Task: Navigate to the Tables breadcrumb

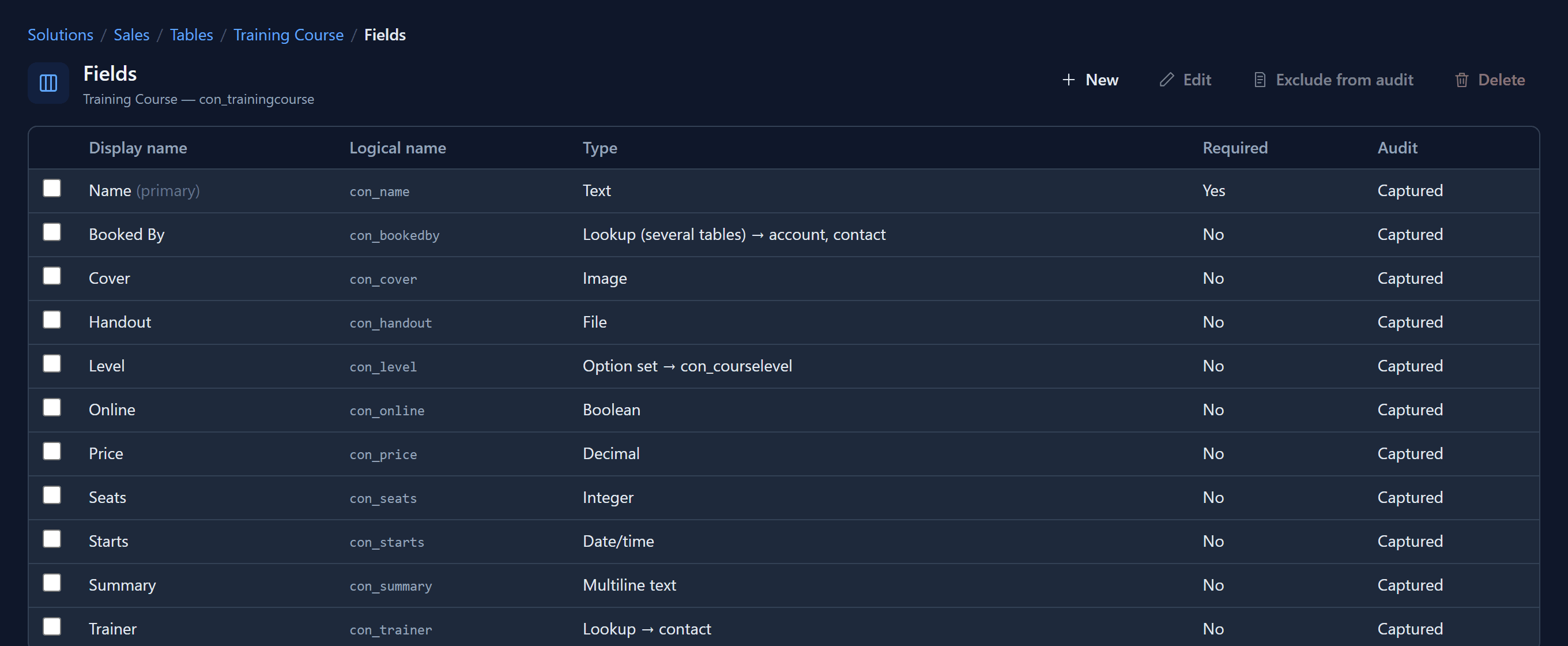Action: click(191, 35)
